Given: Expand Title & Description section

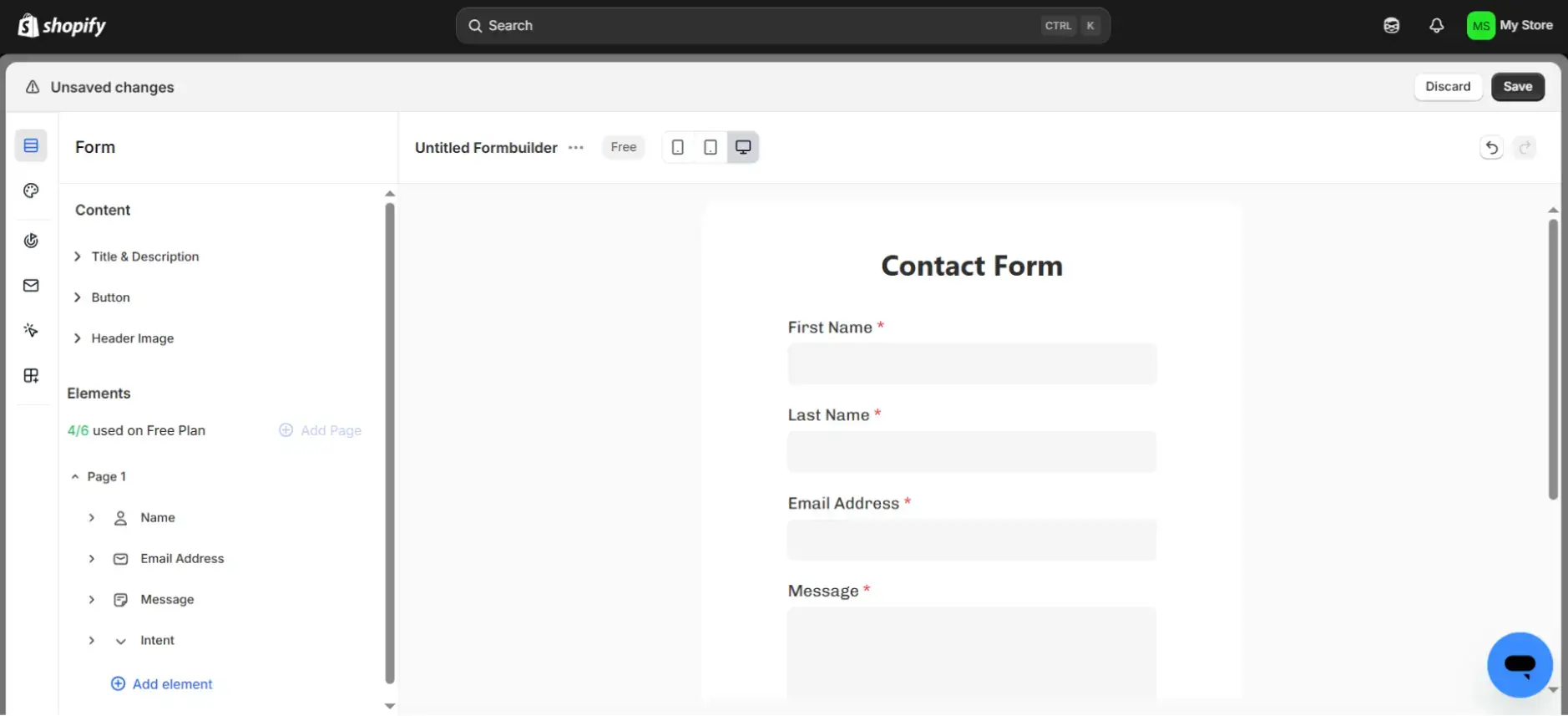Looking at the screenshot, I should pyautogui.click(x=78, y=256).
